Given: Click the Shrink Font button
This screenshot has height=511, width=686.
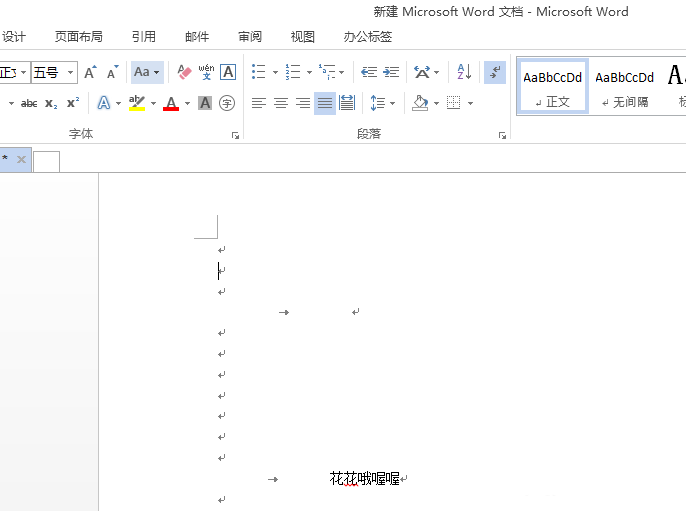Looking at the screenshot, I should (x=112, y=72).
